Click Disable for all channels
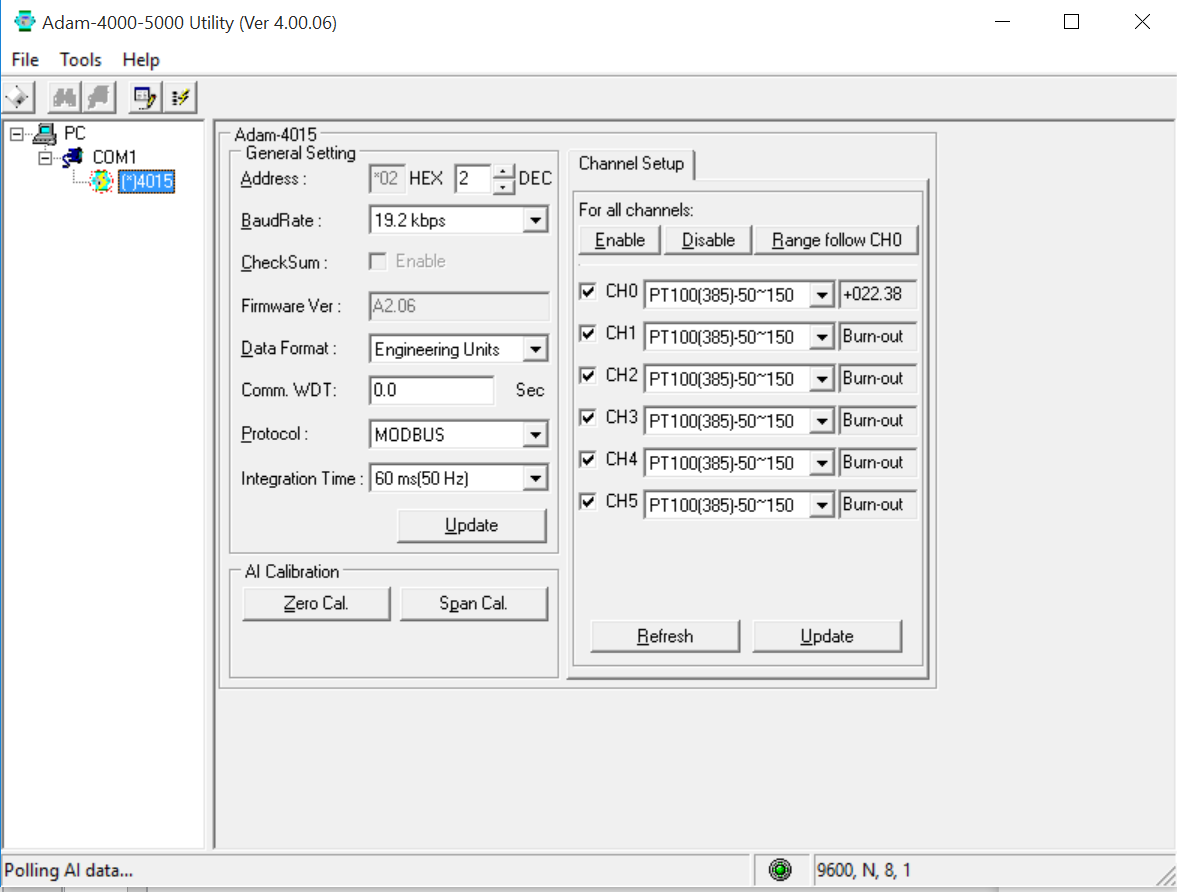1177x892 pixels. 708,240
